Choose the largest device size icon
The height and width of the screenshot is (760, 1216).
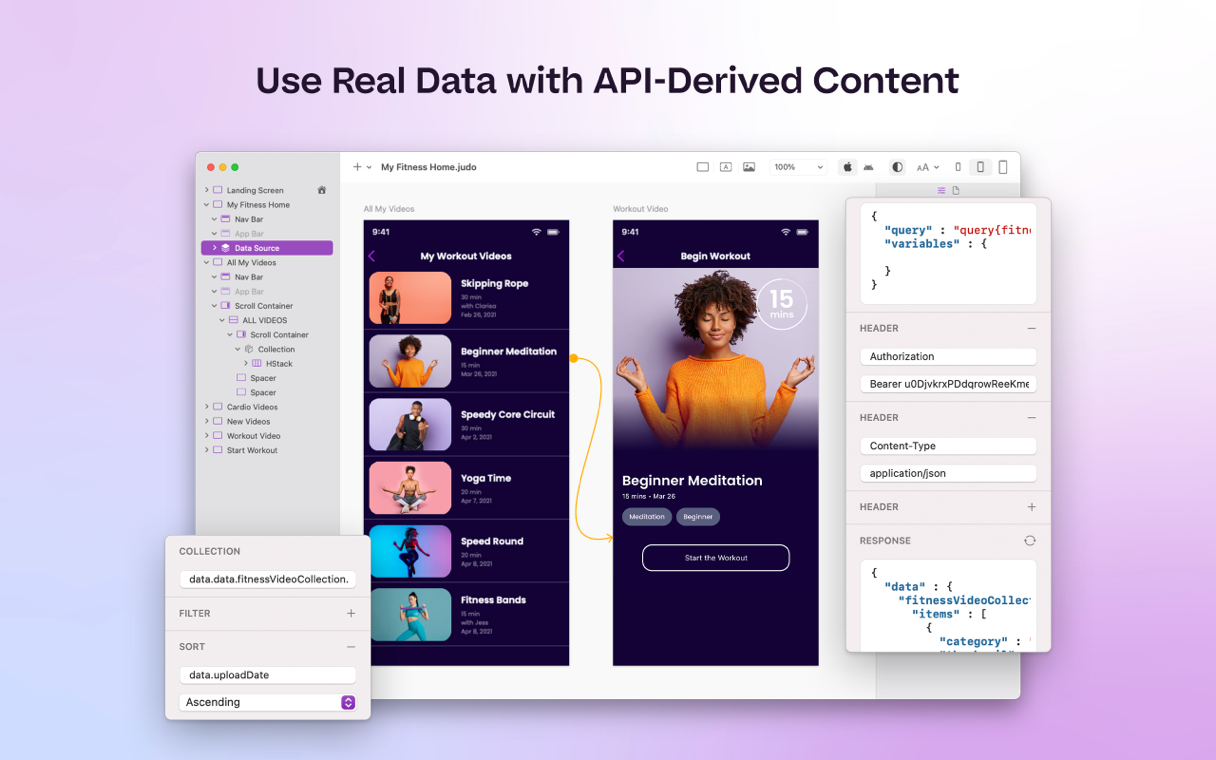[x=1003, y=167]
